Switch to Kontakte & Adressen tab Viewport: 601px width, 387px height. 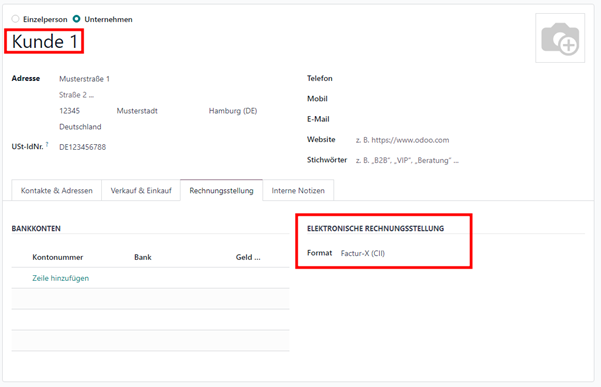[x=57, y=190]
